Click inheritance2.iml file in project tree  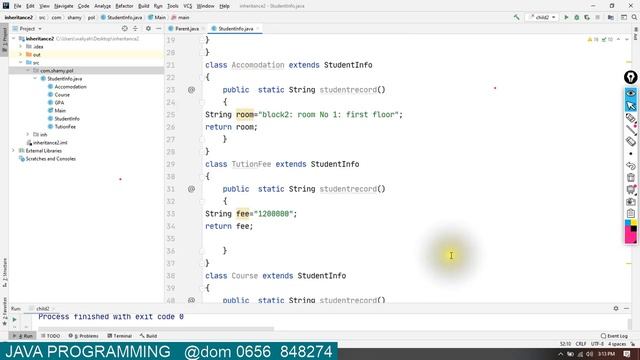[x=50, y=143]
